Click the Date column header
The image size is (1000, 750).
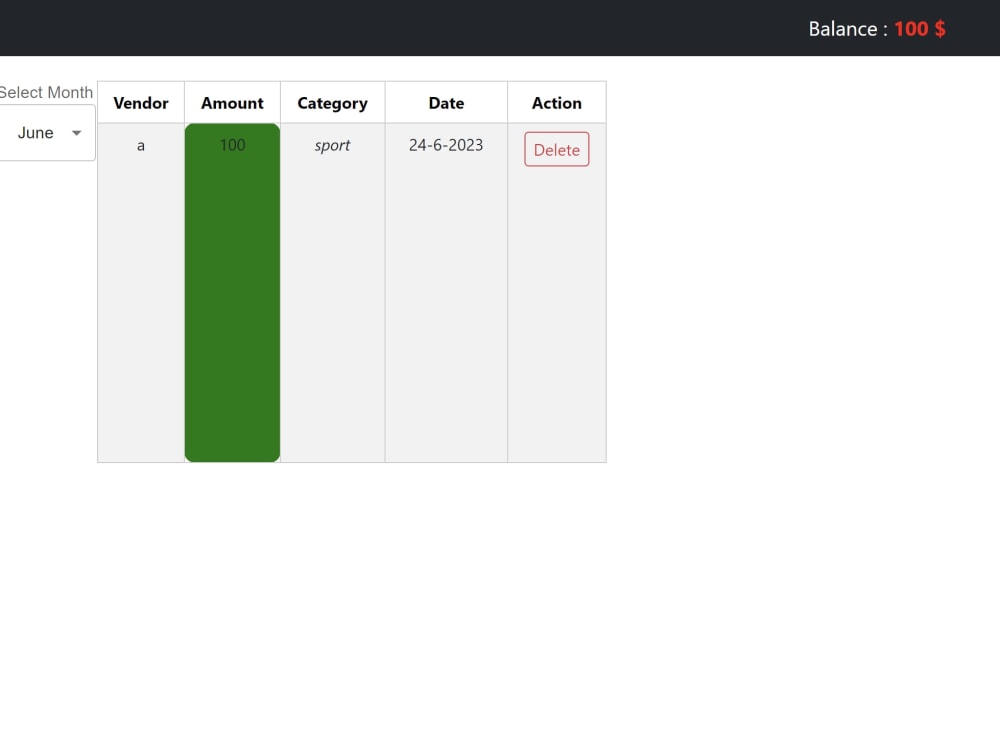pyautogui.click(x=446, y=102)
